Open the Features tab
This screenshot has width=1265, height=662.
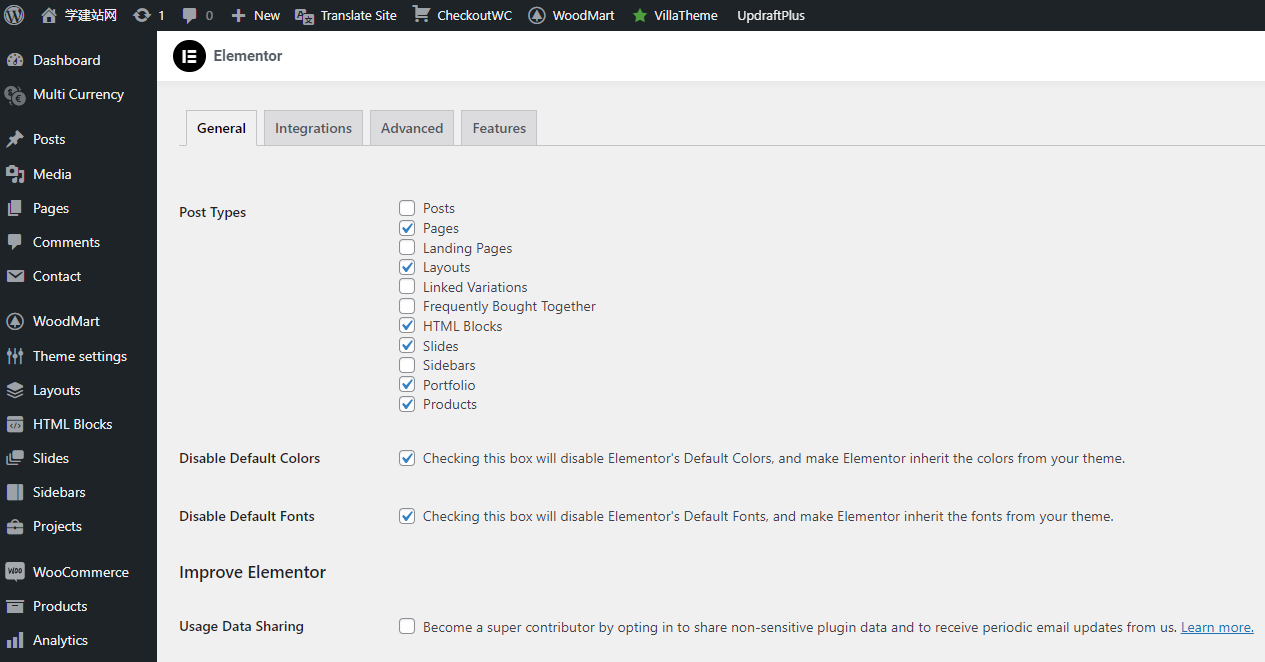pyautogui.click(x=499, y=128)
